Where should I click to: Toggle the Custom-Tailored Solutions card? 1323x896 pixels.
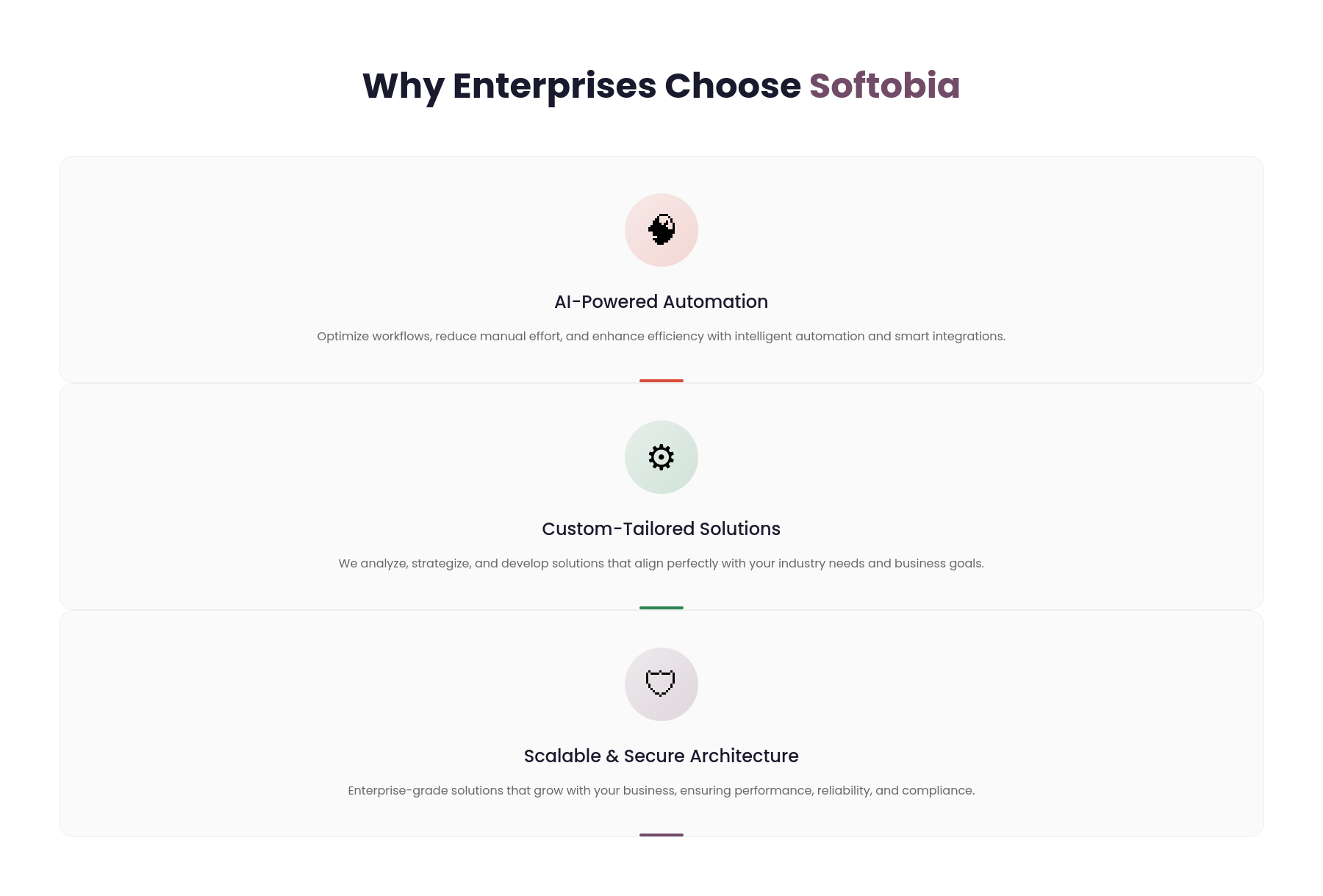661,496
